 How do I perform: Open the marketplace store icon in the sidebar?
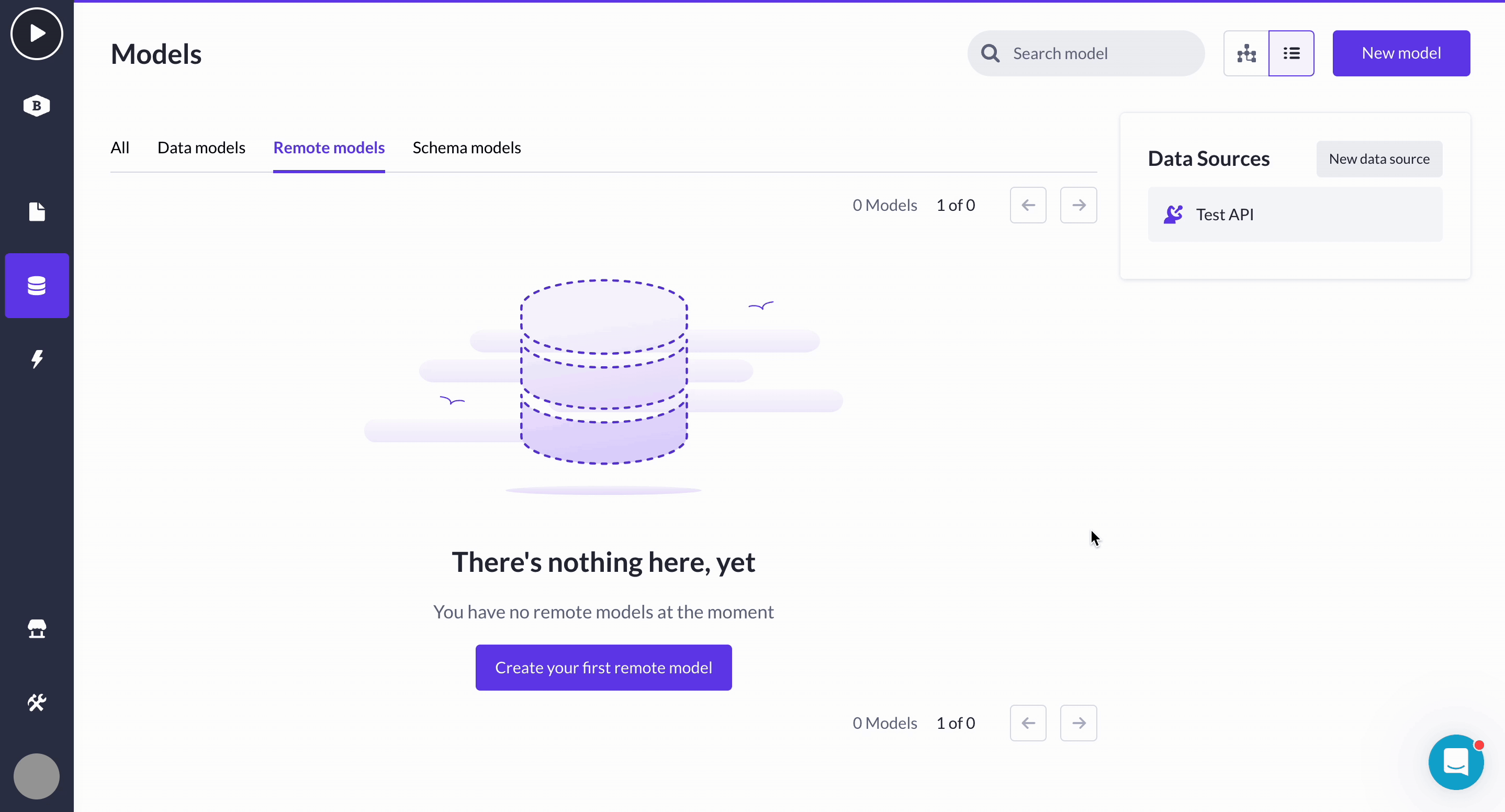[x=37, y=628]
